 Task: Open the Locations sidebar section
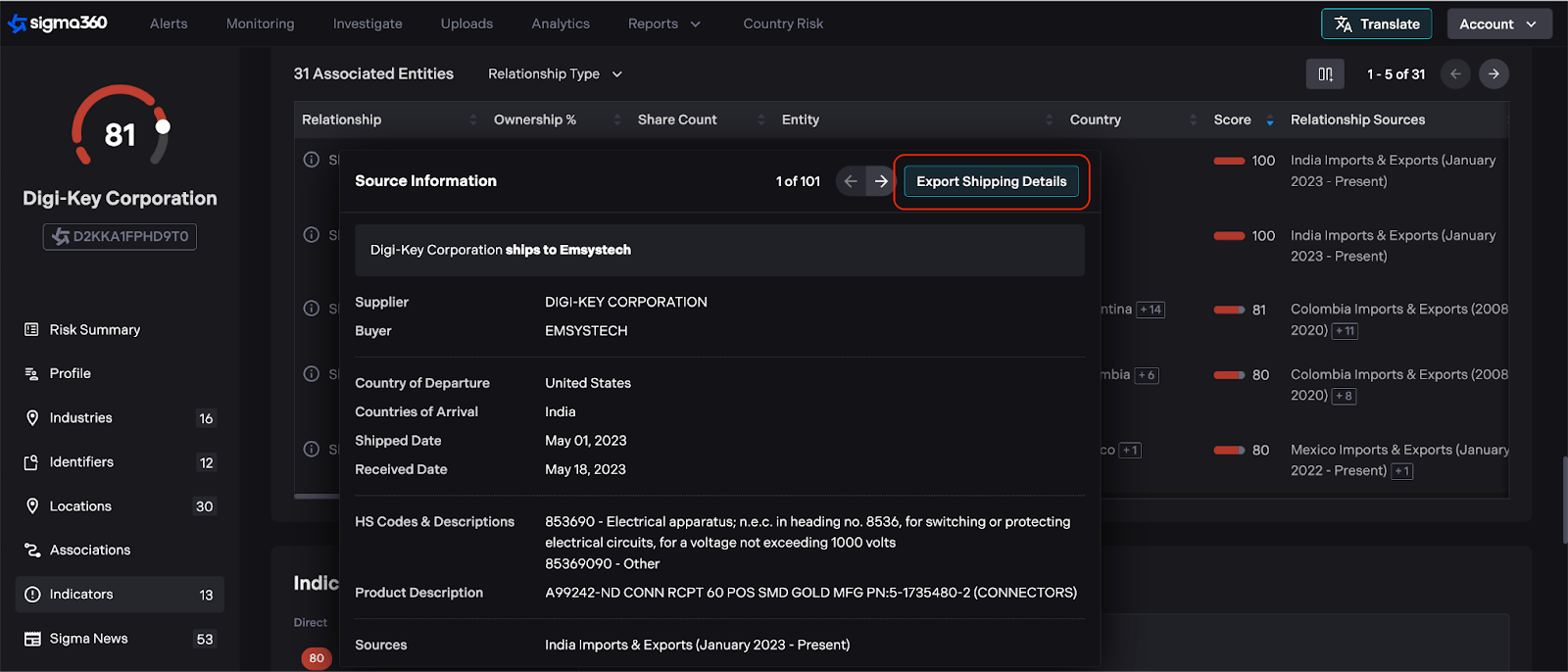point(80,506)
